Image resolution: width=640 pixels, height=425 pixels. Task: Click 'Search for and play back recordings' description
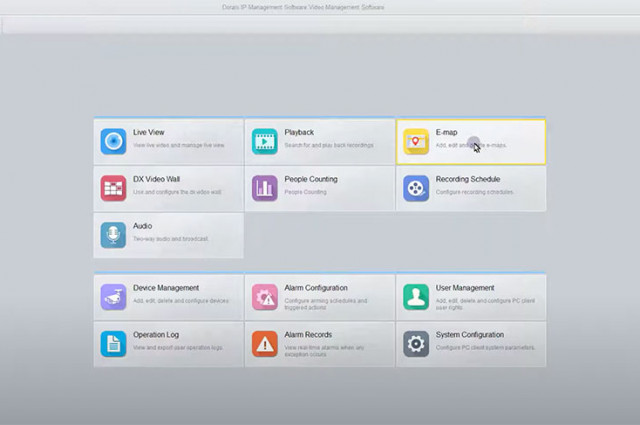(329, 145)
